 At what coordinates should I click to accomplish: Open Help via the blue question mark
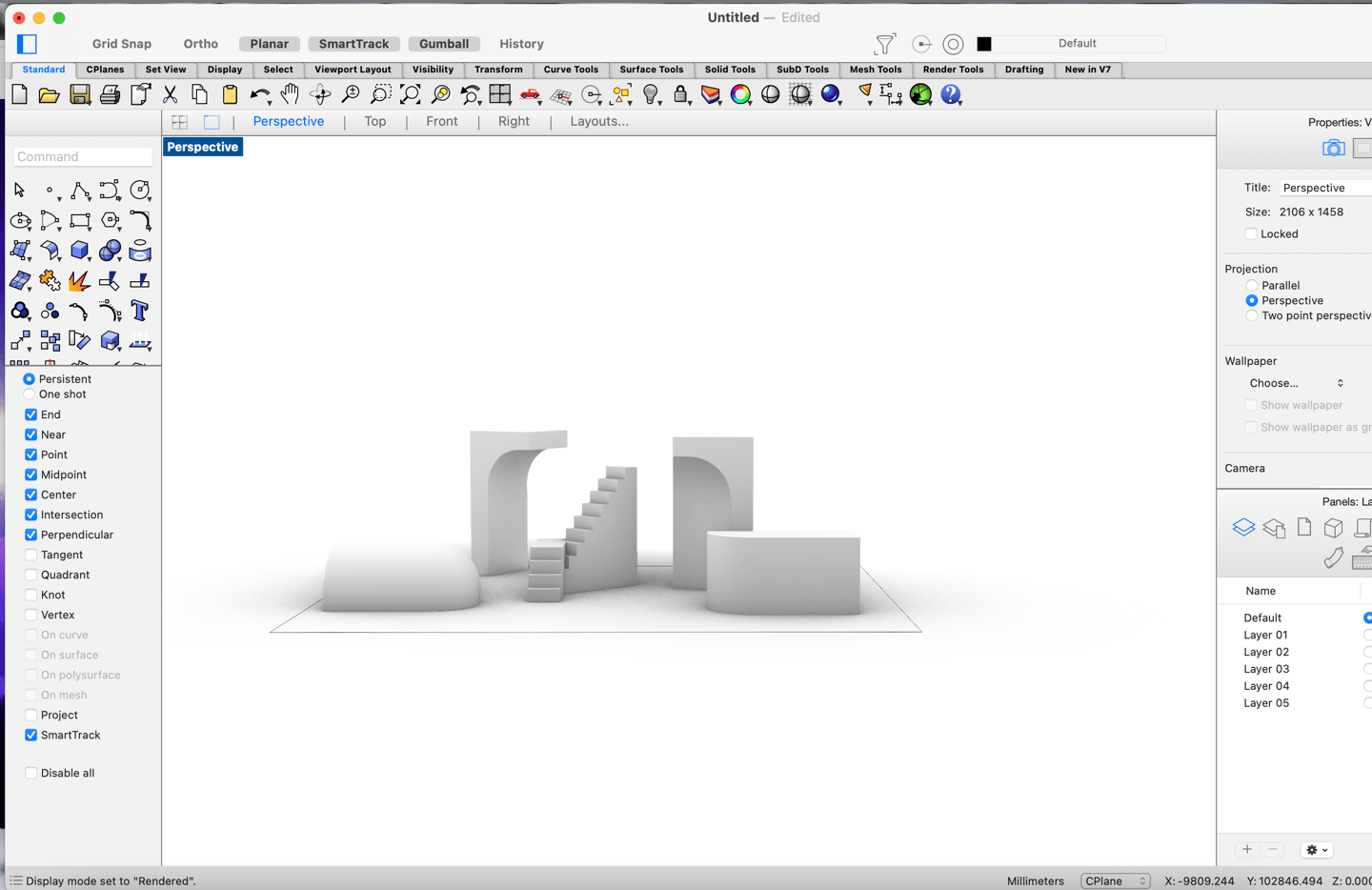point(951,94)
